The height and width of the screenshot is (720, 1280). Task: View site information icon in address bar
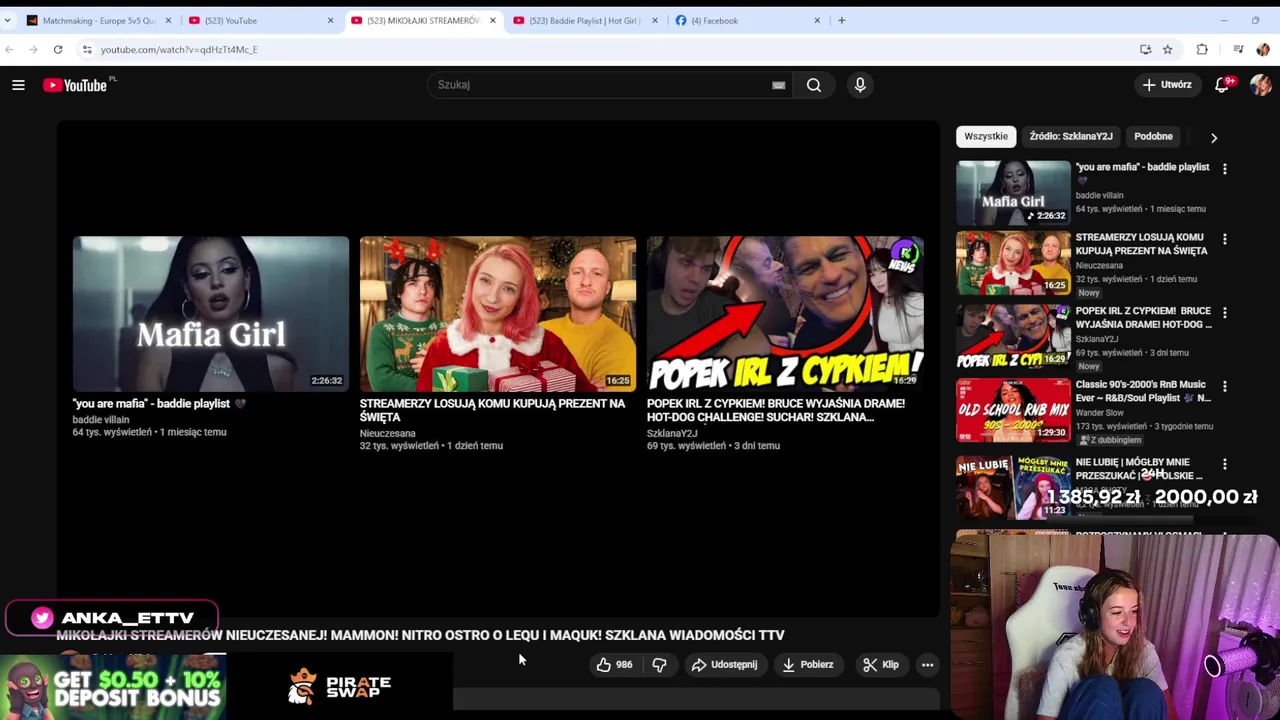pyautogui.click(x=87, y=49)
